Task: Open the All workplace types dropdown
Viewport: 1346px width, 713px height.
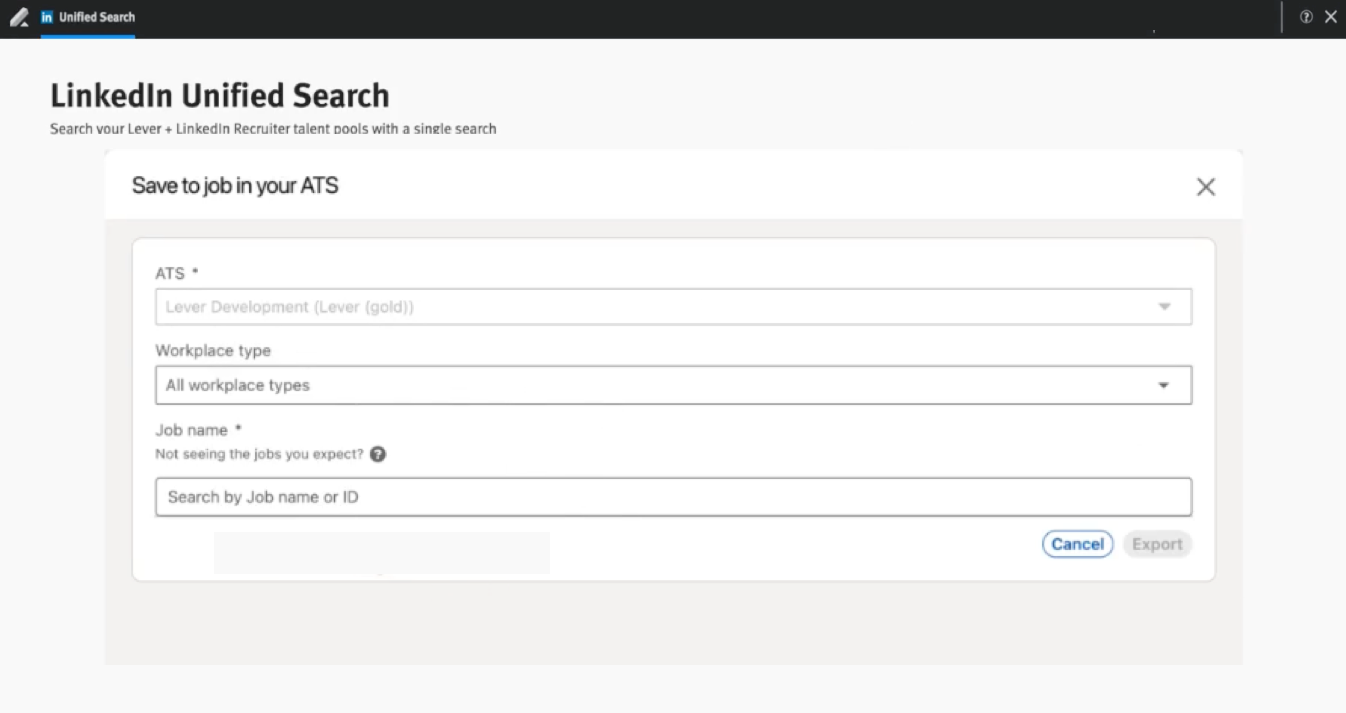Action: pos(673,385)
